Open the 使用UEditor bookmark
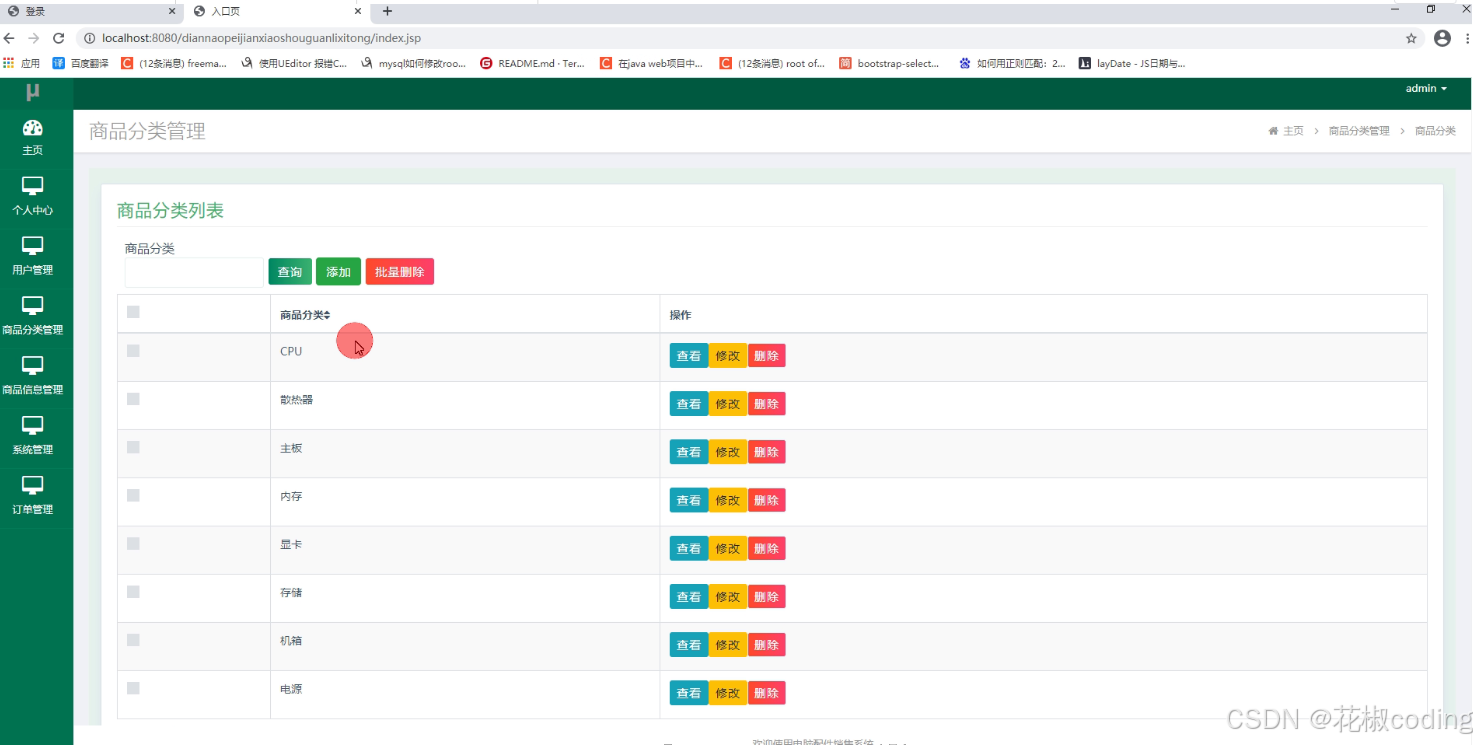The image size is (1477, 745). [x=295, y=63]
